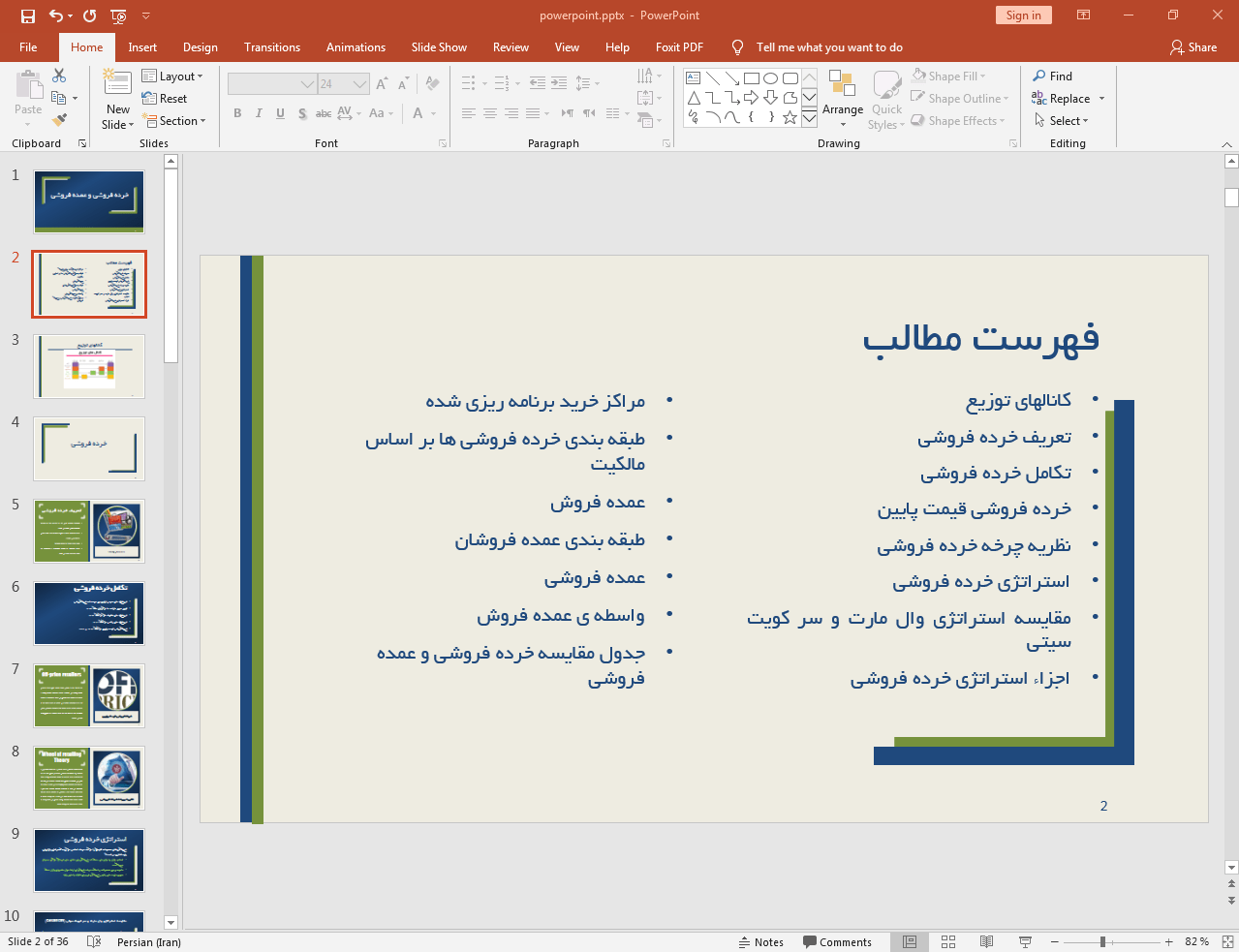Image resolution: width=1239 pixels, height=952 pixels.
Task: Click Tell me what you want to do field
Action: pos(829,46)
